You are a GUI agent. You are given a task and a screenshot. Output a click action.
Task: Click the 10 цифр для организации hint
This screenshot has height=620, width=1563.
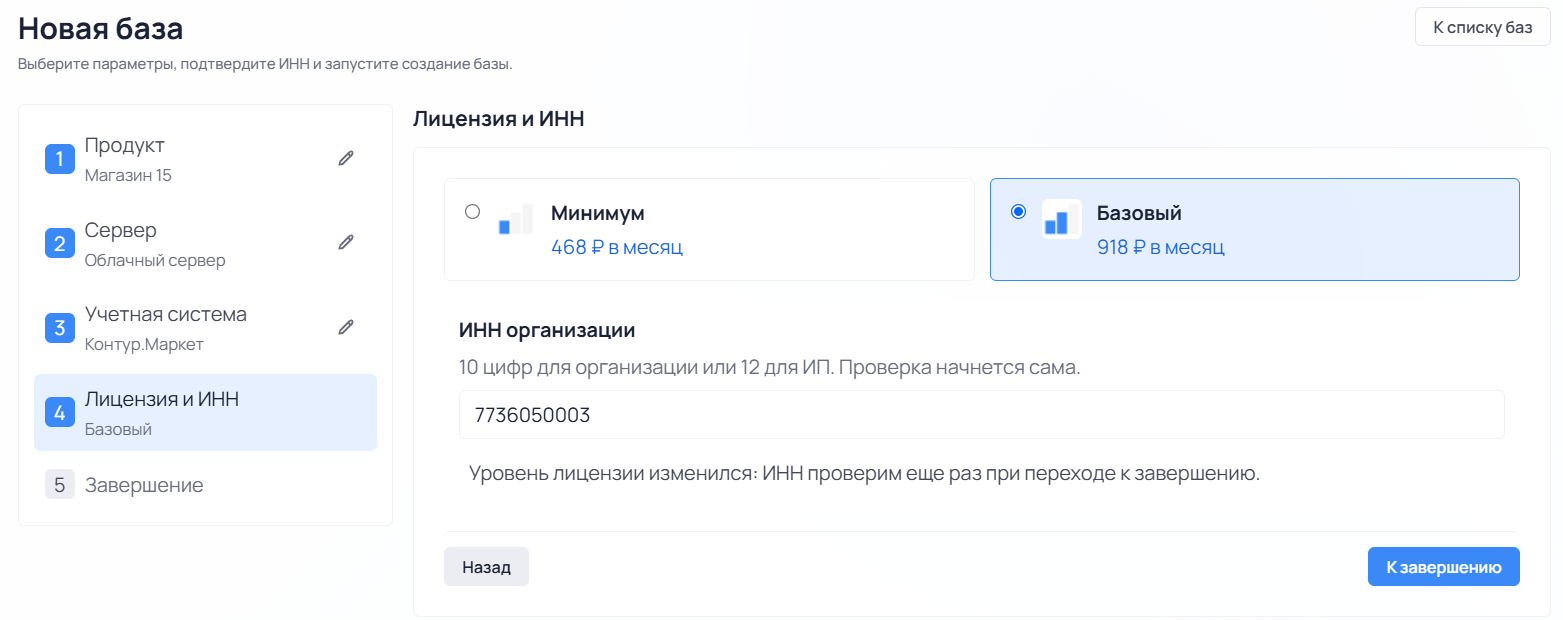click(x=769, y=367)
